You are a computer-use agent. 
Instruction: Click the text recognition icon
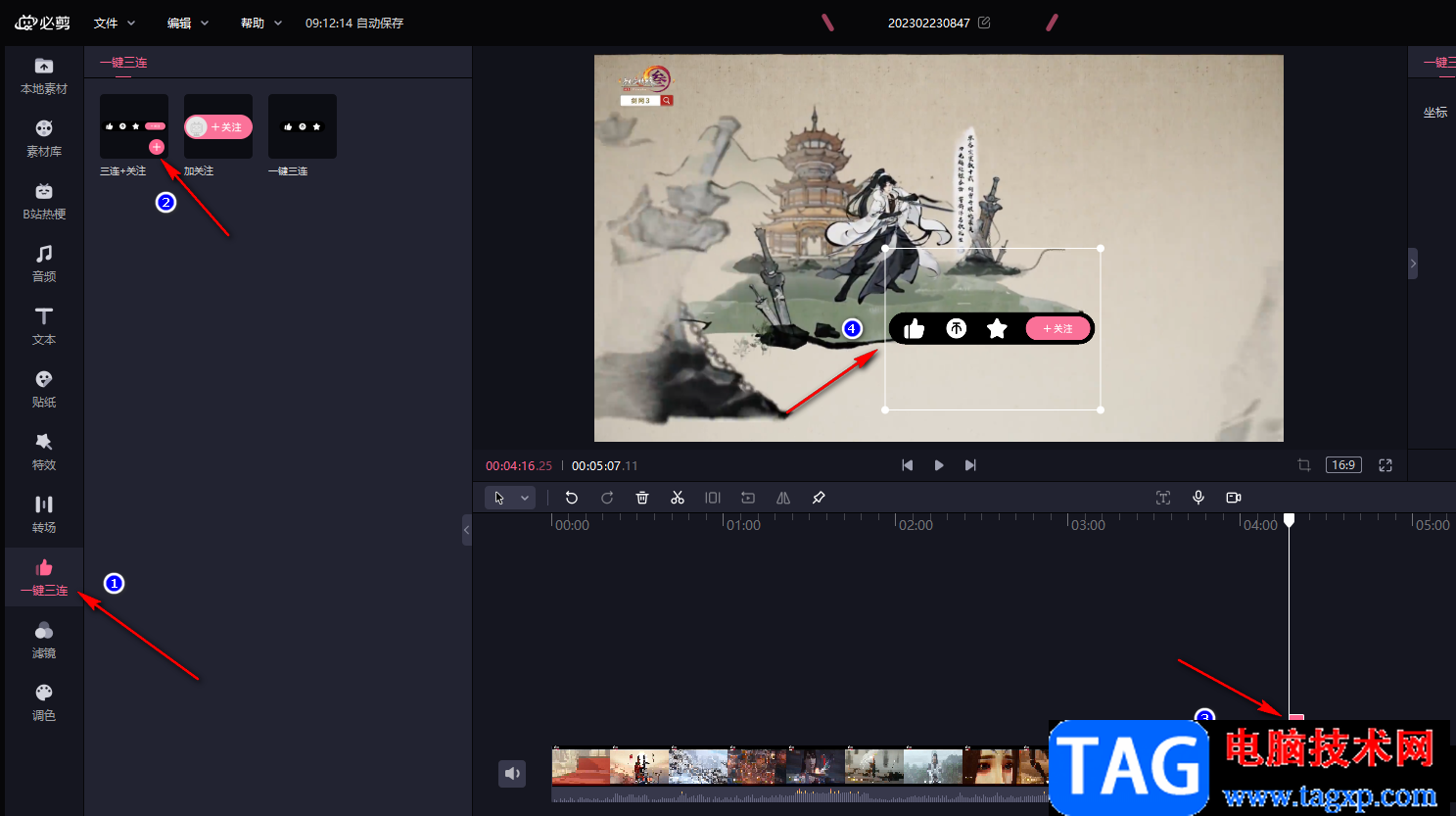[x=1163, y=498]
